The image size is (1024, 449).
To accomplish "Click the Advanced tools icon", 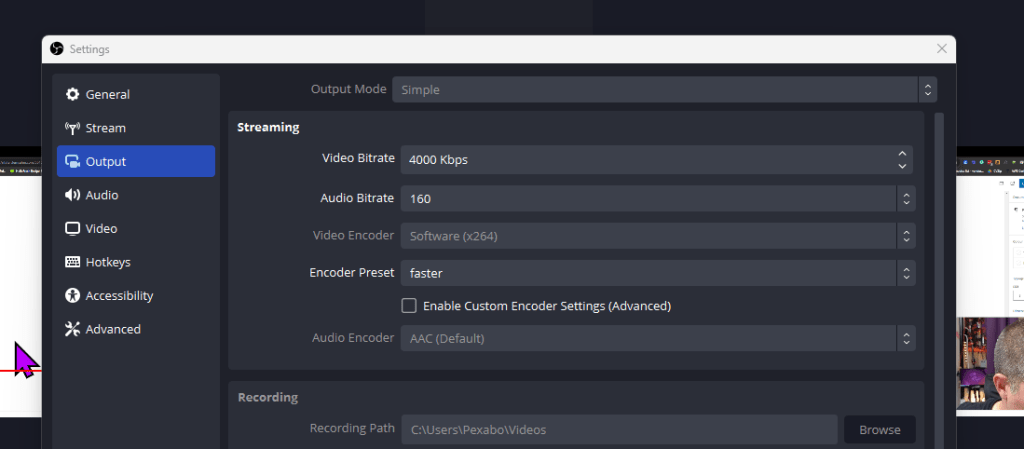I will tap(72, 329).
